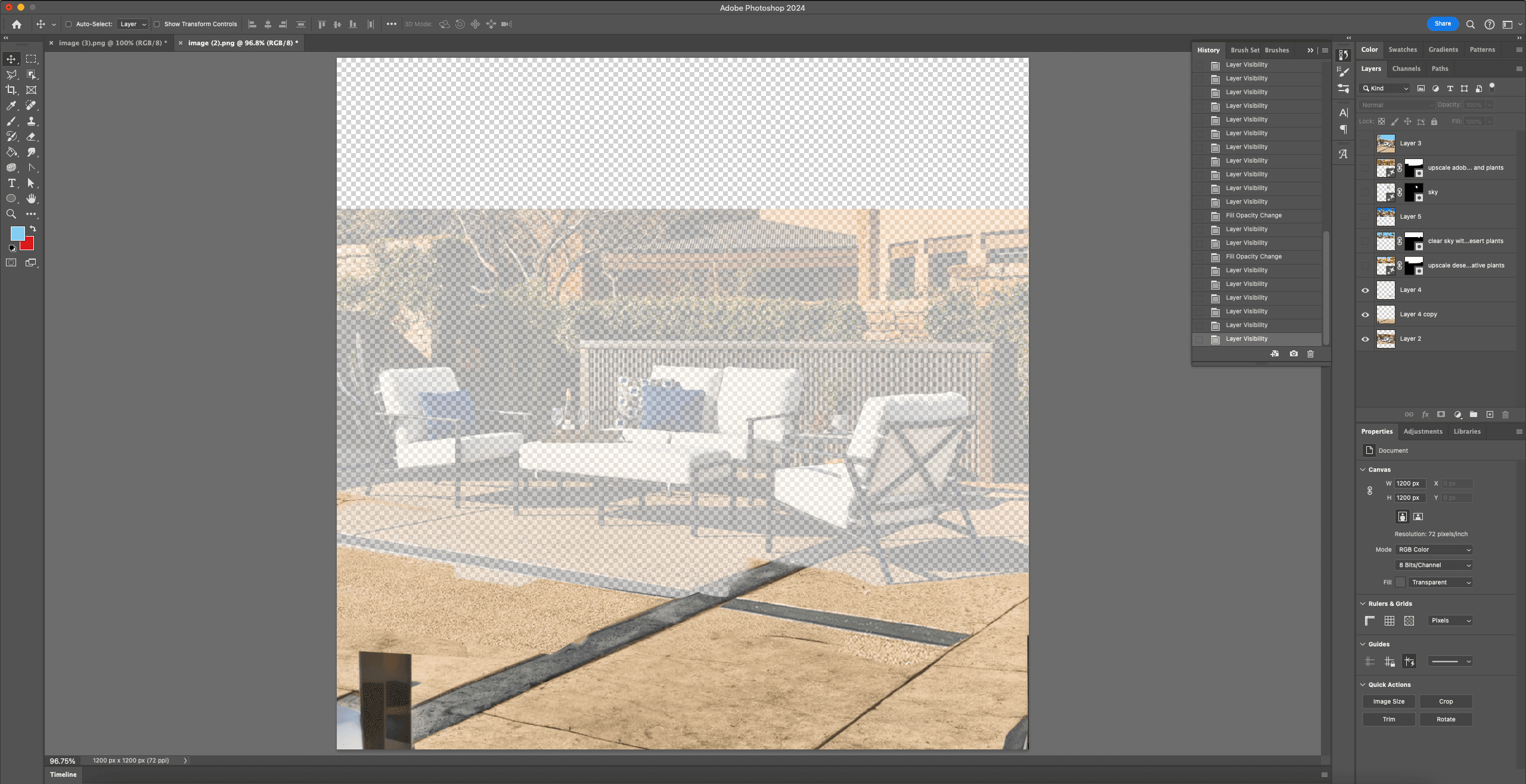
Task: Select the Hand tool
Action: pos(31,198)
